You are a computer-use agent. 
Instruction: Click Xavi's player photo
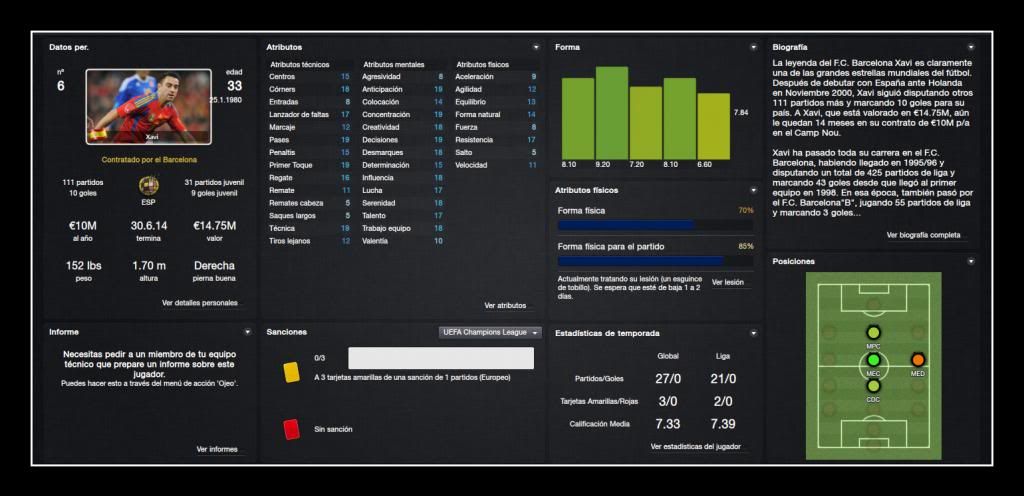(x=149, y=106)
